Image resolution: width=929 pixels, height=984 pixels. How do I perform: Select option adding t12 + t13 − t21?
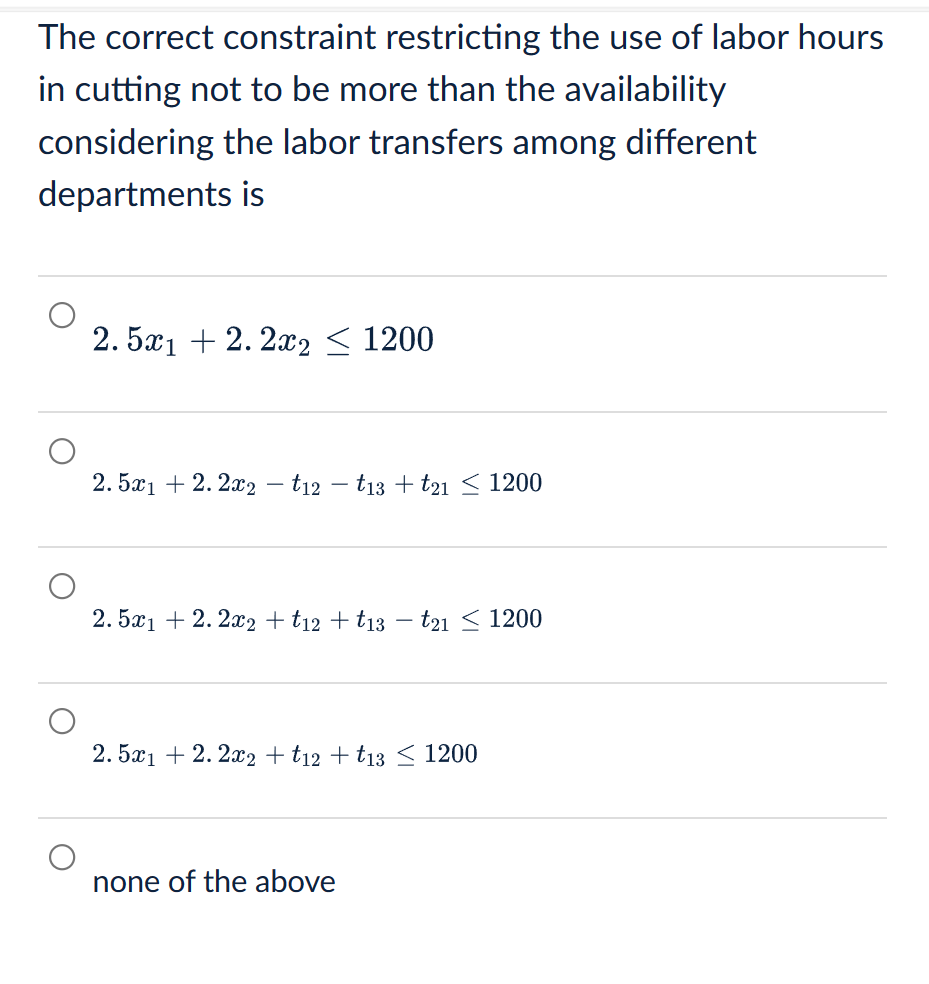62,586
